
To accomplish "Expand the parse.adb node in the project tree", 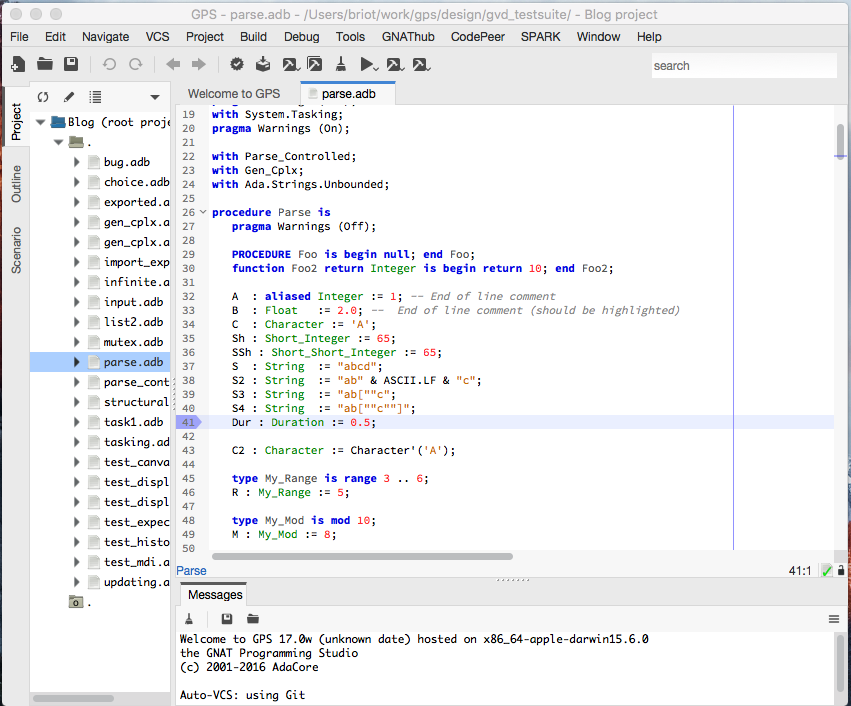I will pyautogui.click(x=77, y=362).
